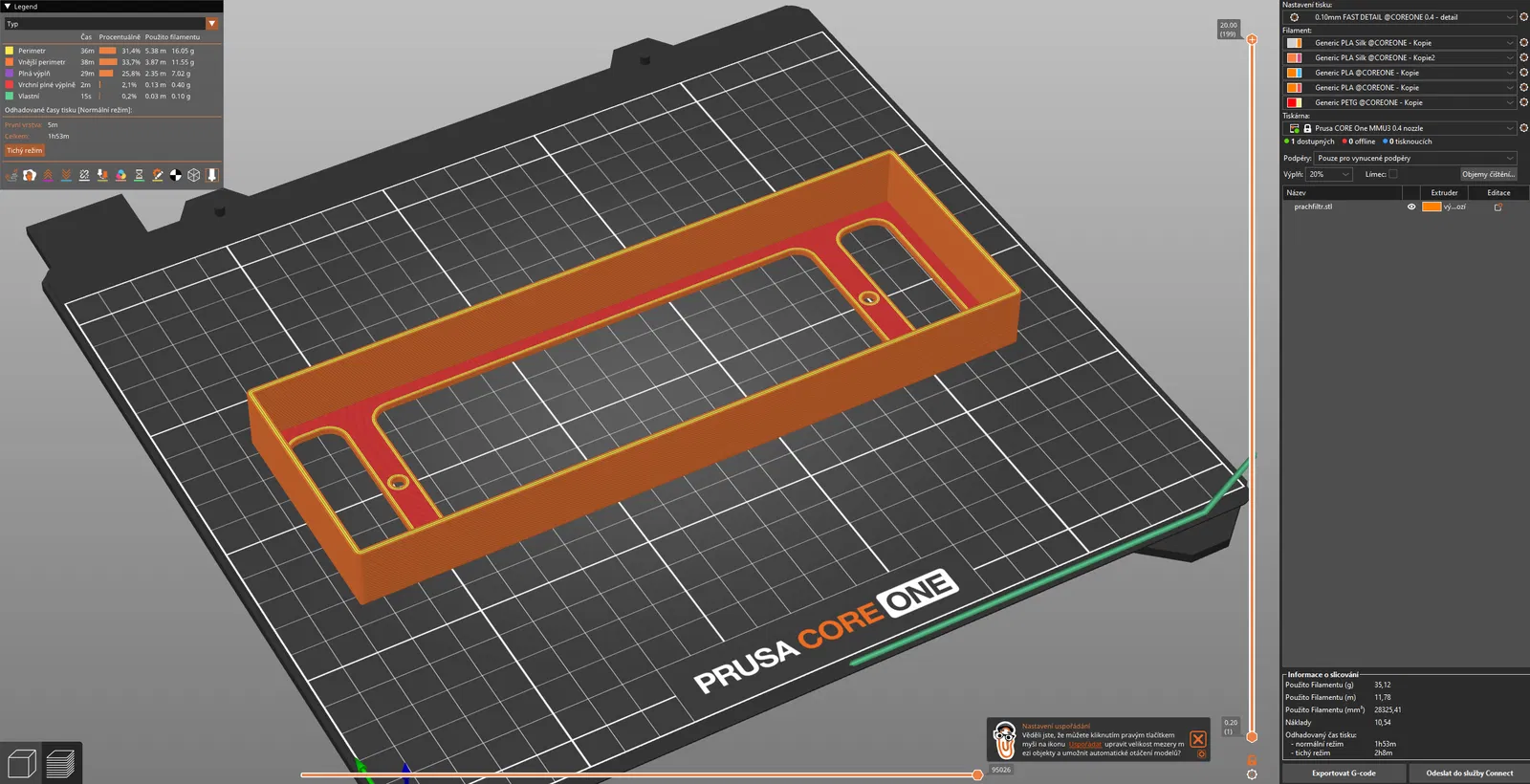Click the layer slider lock icon

point(1252,760)
